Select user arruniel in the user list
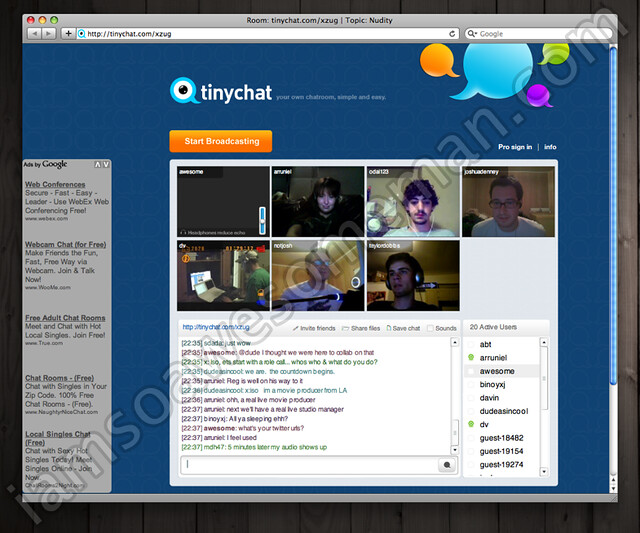Image resolution: width=640 pixels, height=533 pixels. [x=493, y=358]
